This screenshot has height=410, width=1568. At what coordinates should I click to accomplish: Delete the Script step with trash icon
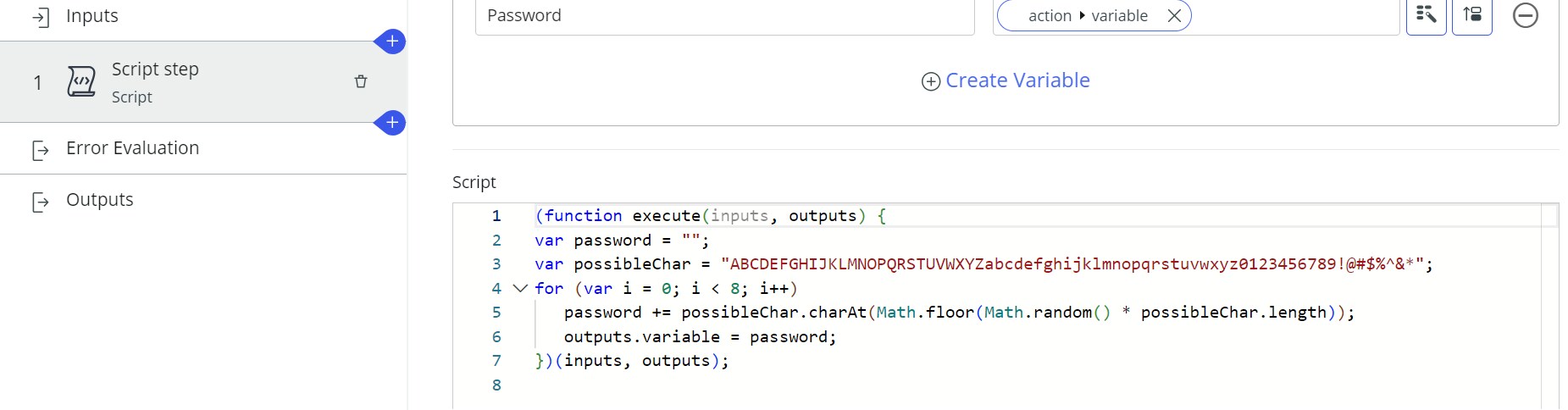coord(361,81)
